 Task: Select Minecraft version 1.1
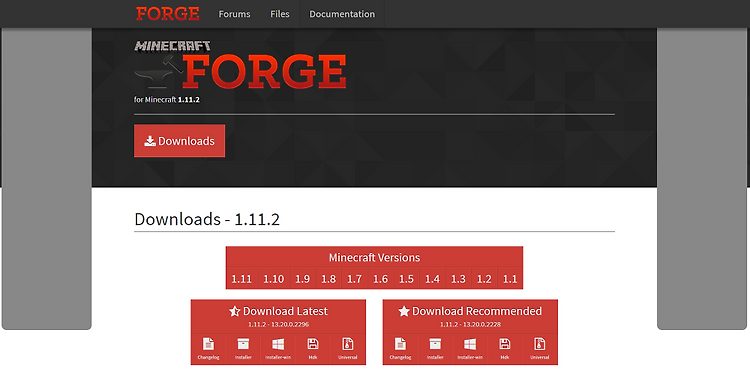tap(510, 279)
